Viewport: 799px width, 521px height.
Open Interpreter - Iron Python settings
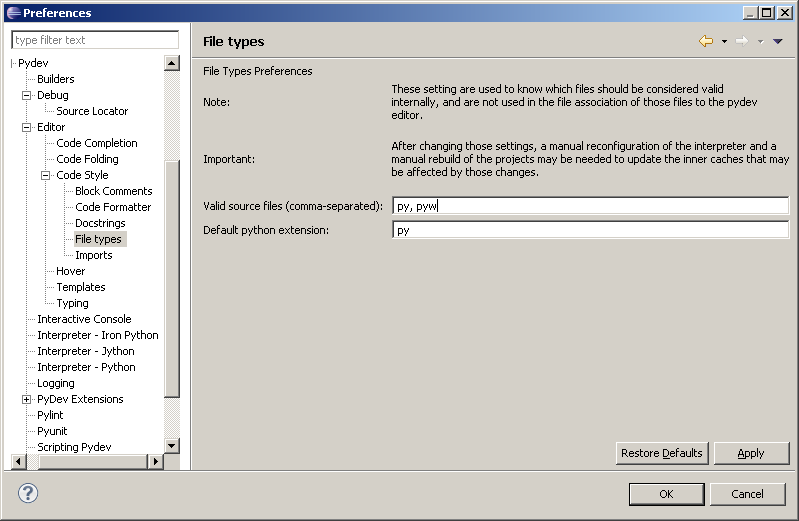click(98, 335)
